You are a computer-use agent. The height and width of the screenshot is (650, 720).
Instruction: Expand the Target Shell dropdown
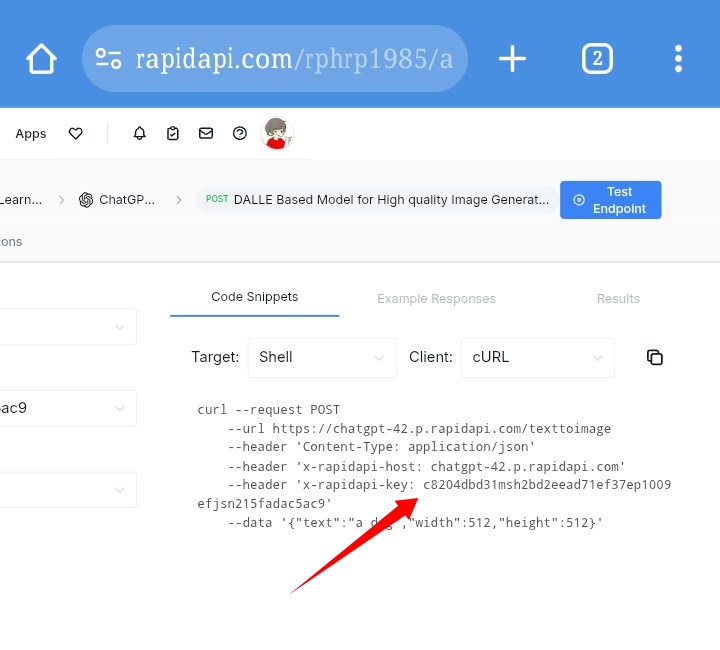coord(322,357)
